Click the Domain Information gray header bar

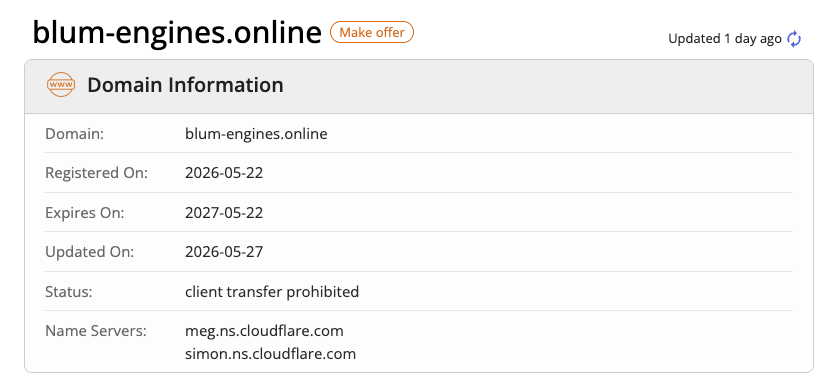click(x=419, y=86)
